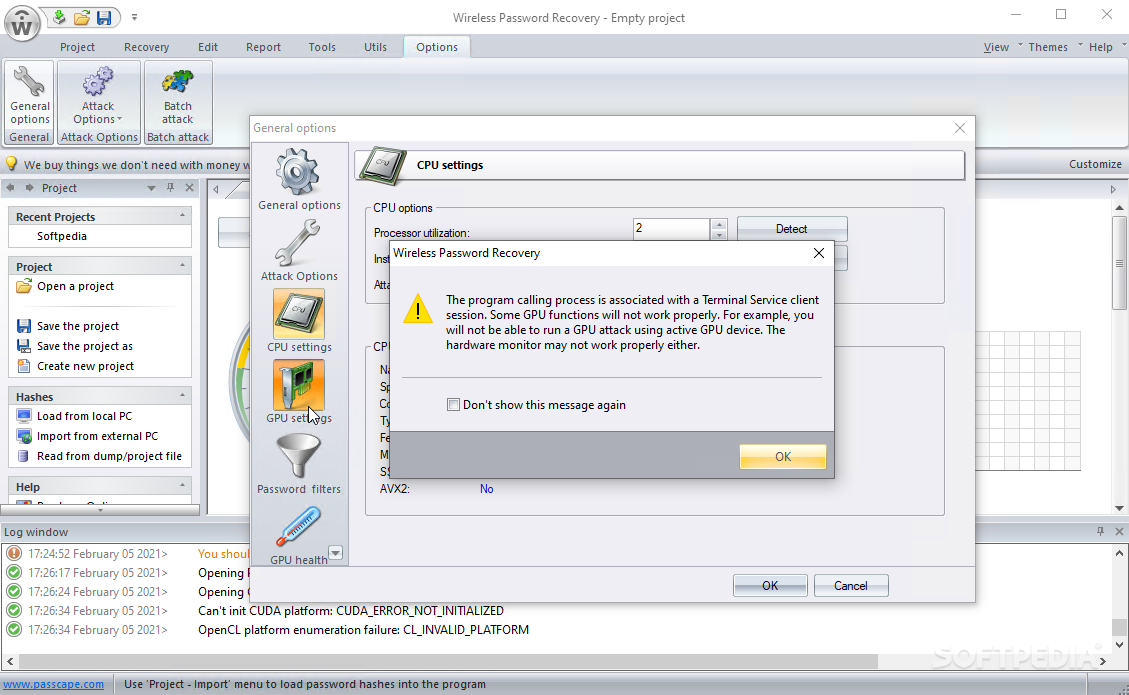Screen dimensions: 1129x695
Task: Click Read from dump/project file icon
Action: (x=24, y=457)
